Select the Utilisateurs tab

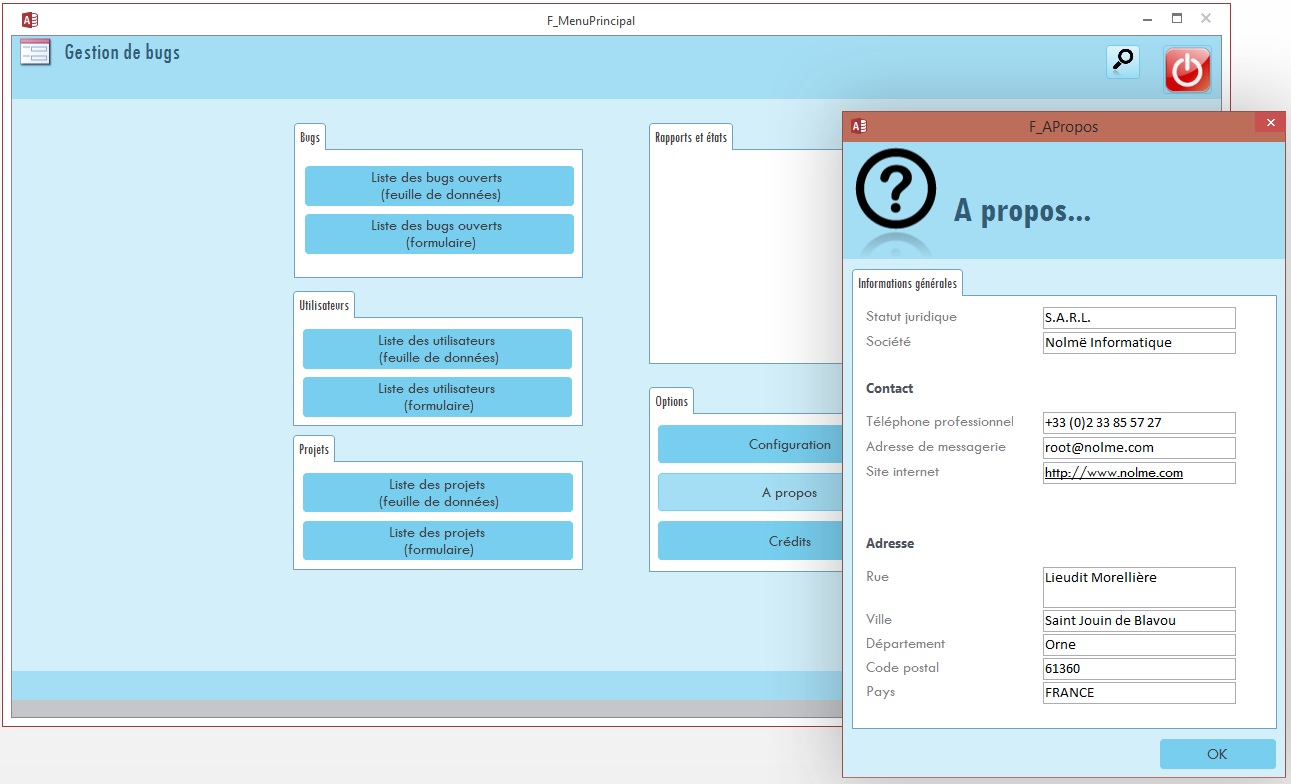[324, 305]
